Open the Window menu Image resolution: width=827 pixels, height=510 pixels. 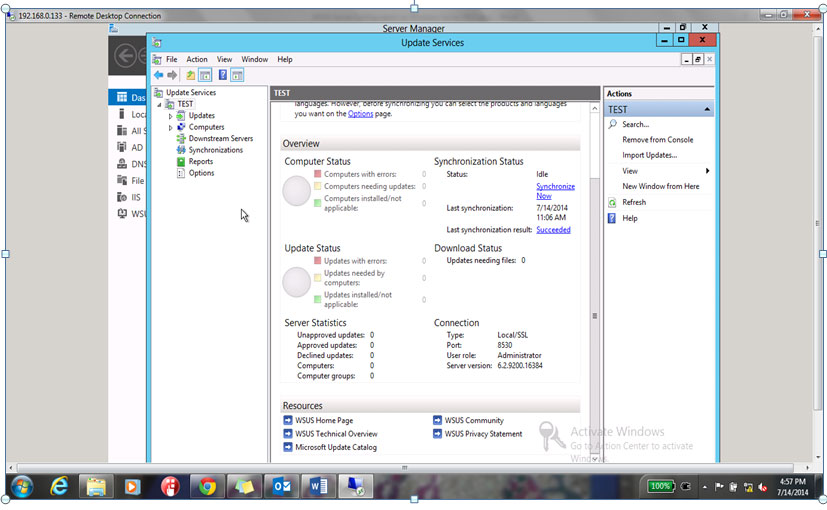[x=254, y=60]
